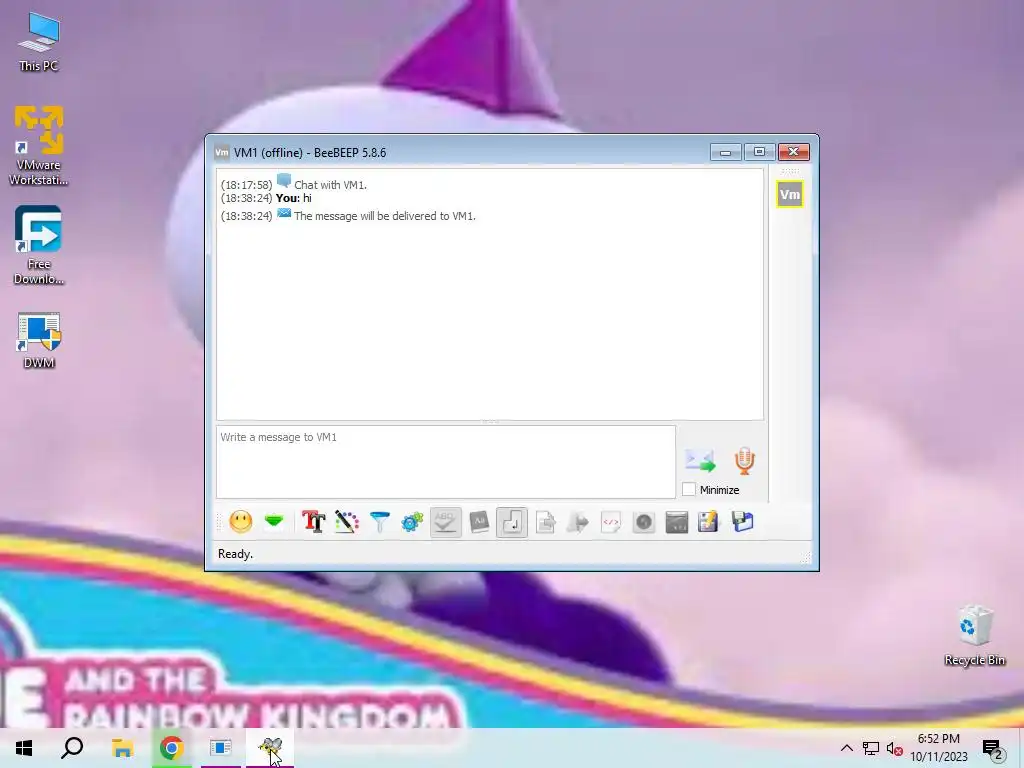
Task: Select the VM1 user avatar in the sidebar
Action: [790, 194]
